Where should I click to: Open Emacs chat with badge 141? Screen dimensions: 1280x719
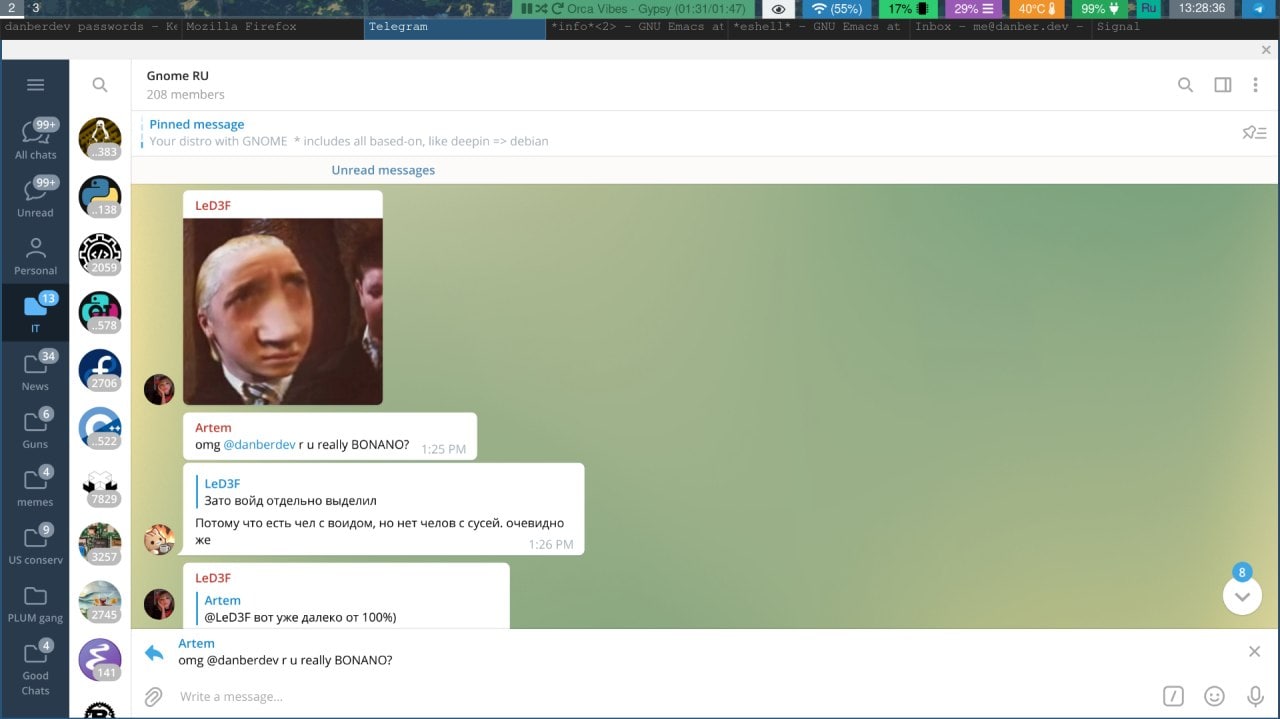click(100, 661)
